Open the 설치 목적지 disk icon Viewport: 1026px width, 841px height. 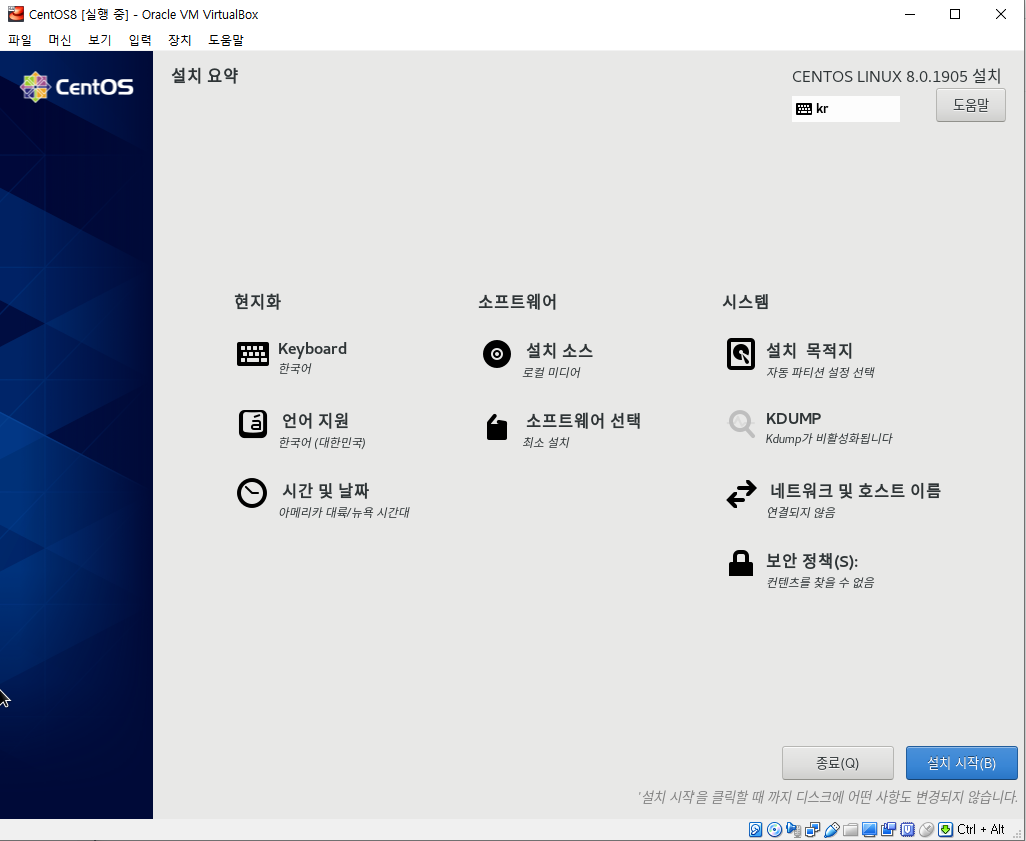(741, 354)
